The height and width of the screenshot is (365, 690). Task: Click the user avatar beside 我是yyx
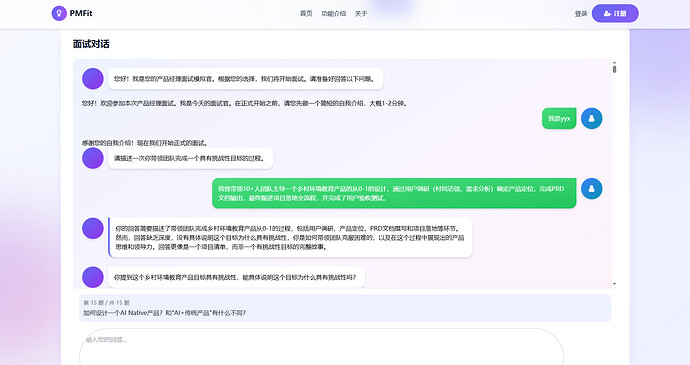(591, 118)
